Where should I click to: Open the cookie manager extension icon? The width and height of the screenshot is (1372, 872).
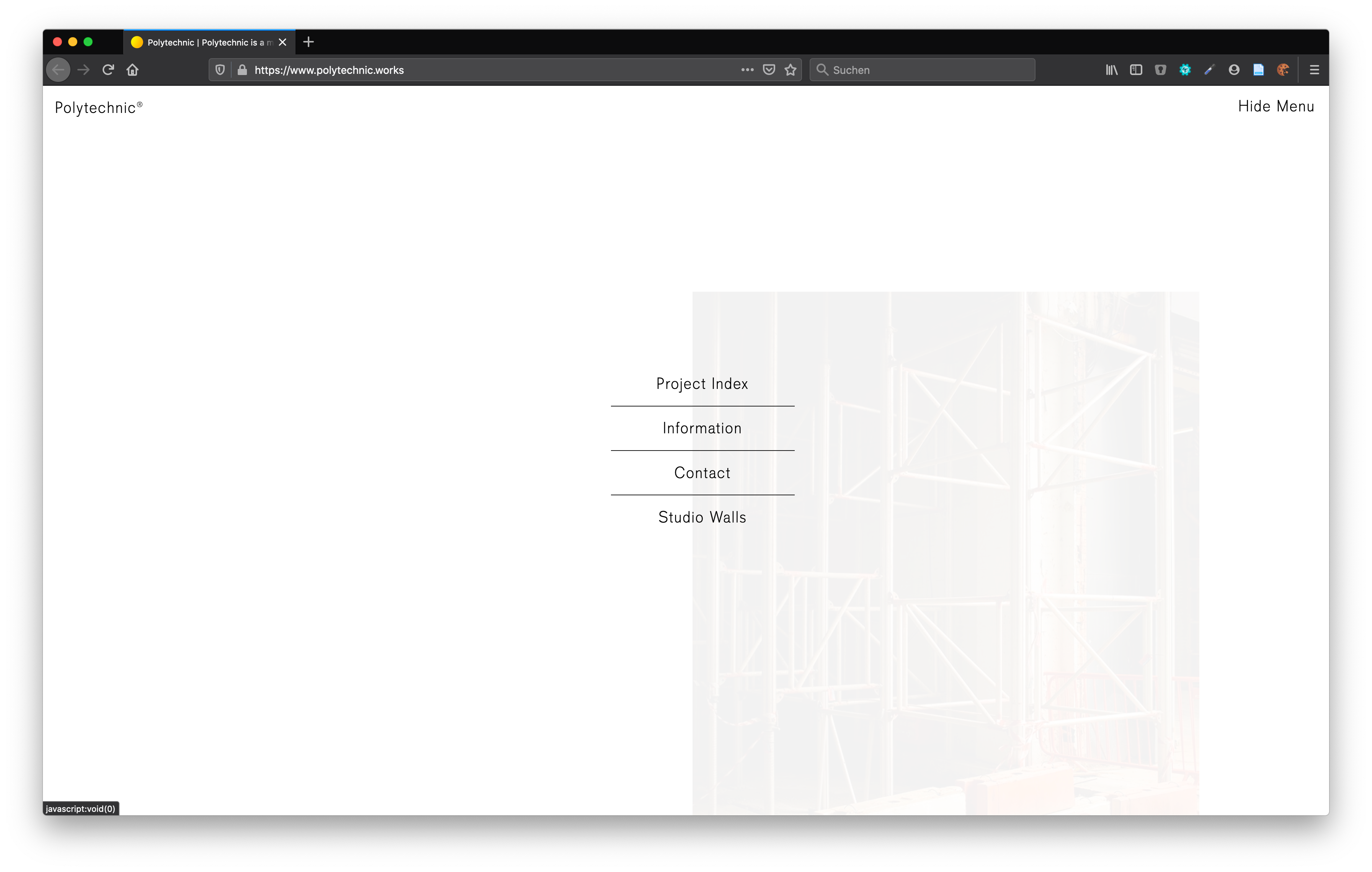pyautogui.click(x=1282, y=70)
